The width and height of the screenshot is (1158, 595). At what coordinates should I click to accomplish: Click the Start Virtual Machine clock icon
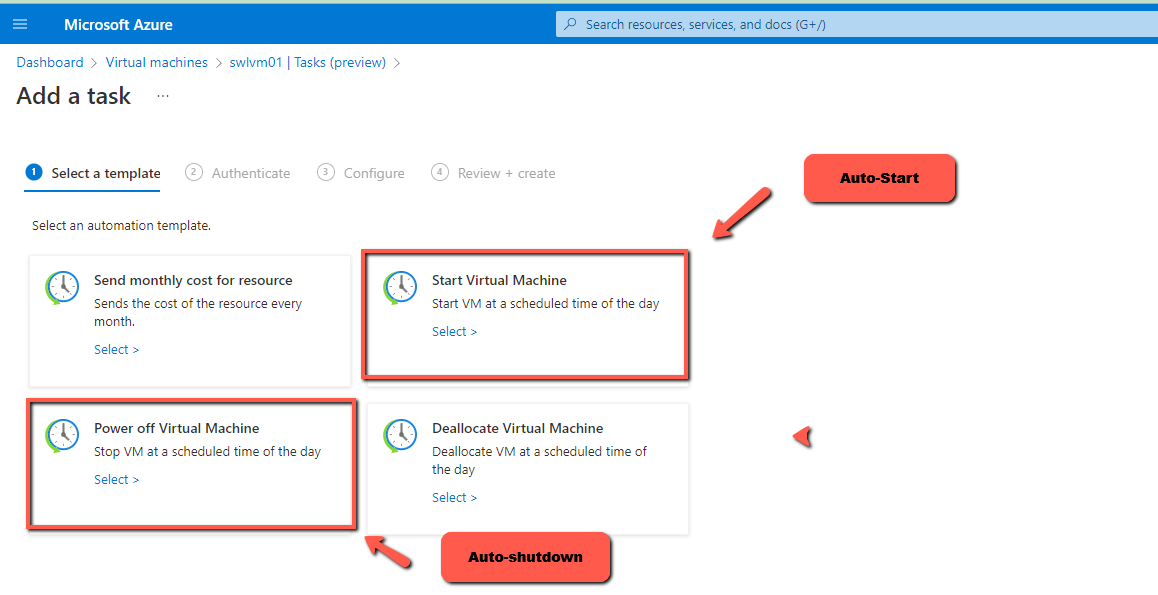pos(400,287)
